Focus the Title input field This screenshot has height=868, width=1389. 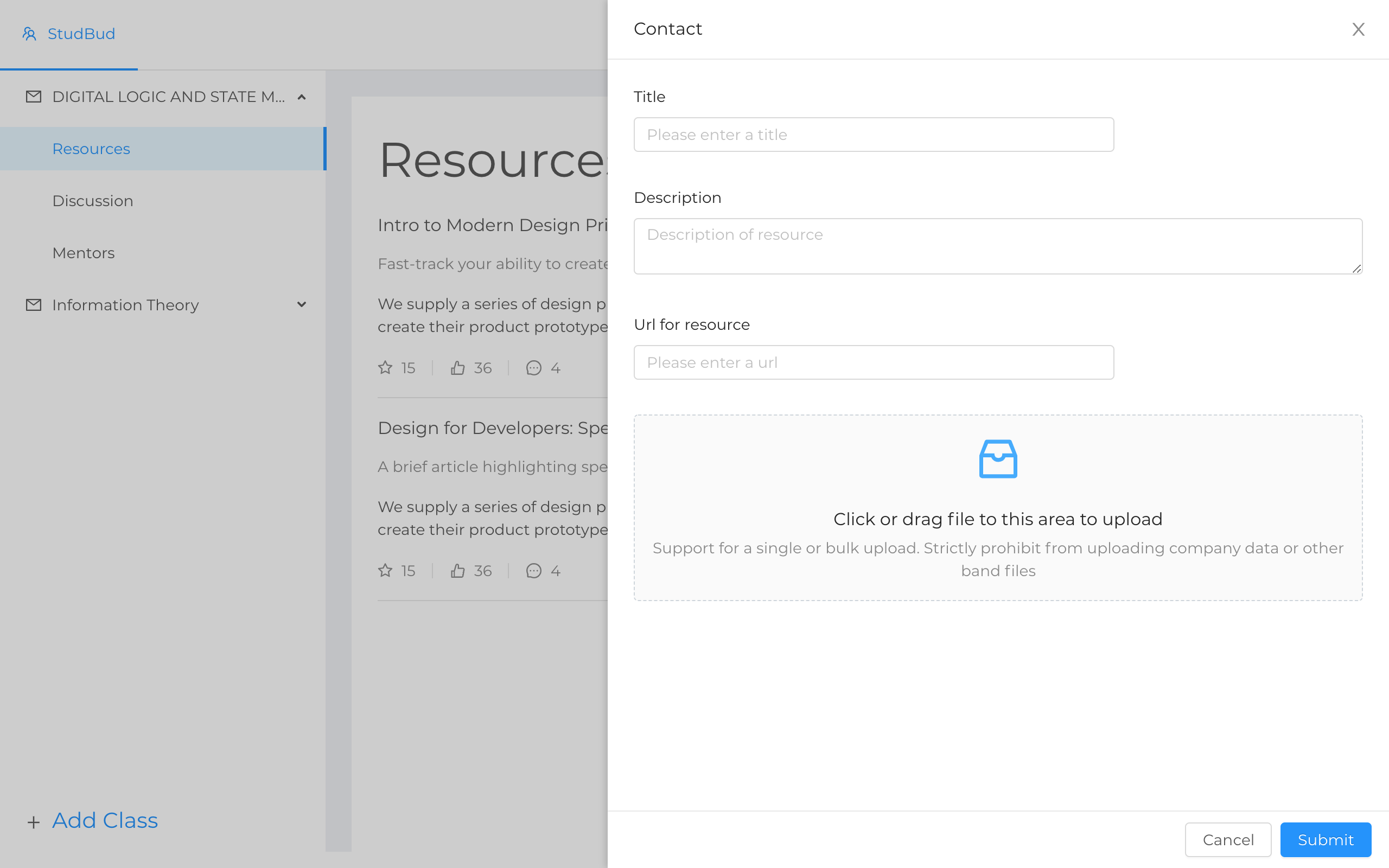click(x=873, y=135)
